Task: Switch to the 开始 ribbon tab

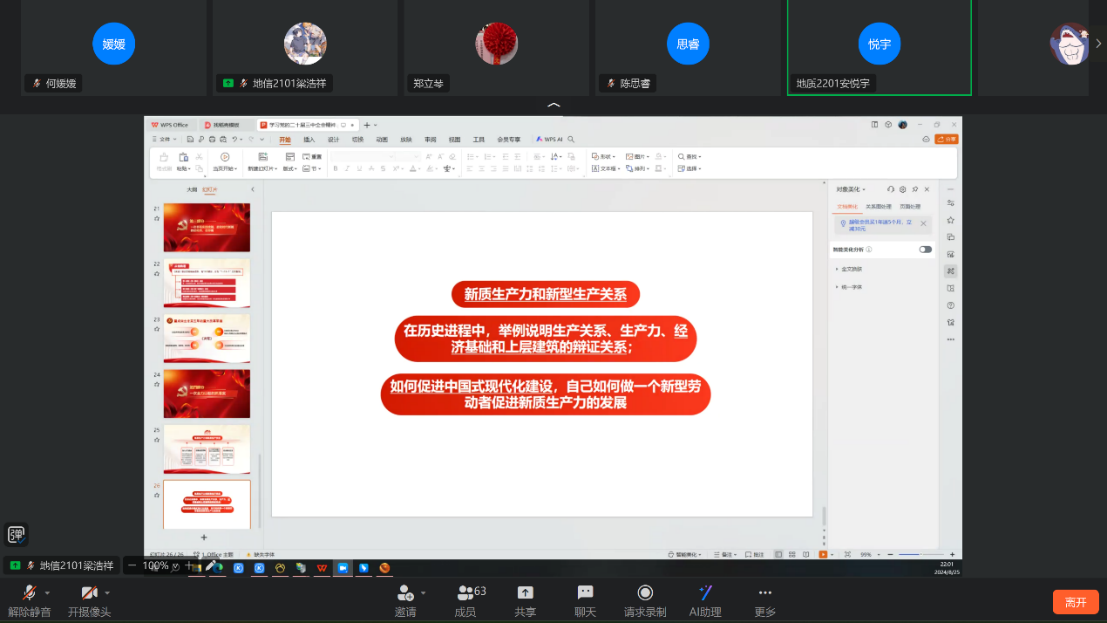Action: (285, 140)
